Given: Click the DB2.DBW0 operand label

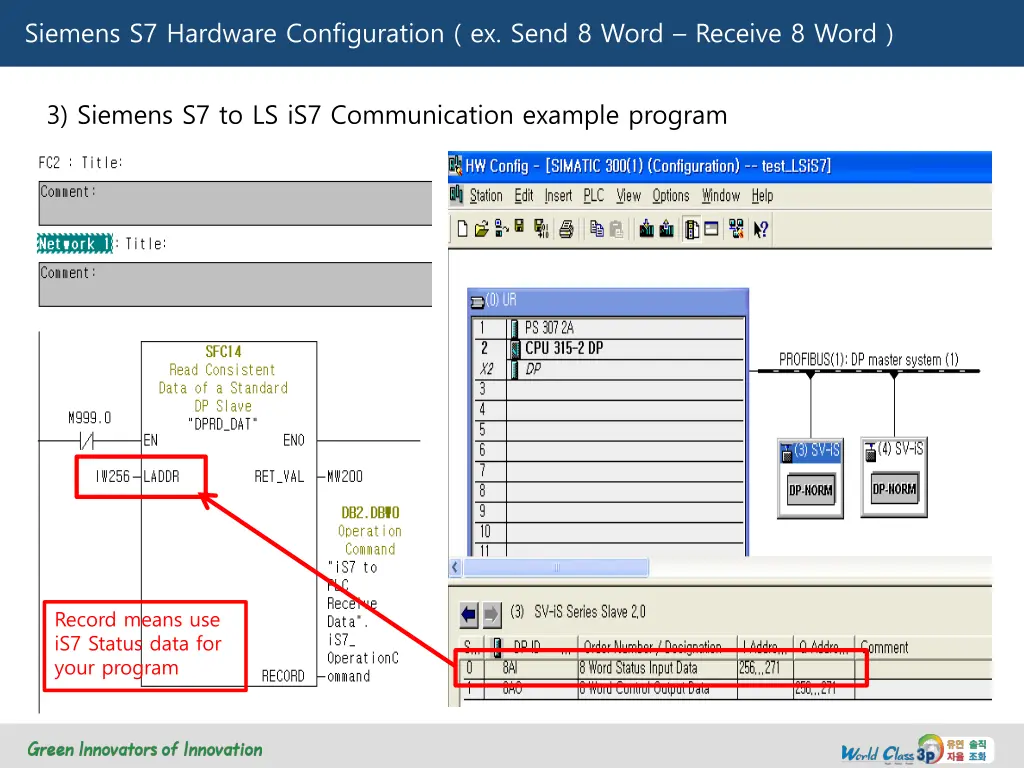Looking at the screenshot, I should pos(370,513).
